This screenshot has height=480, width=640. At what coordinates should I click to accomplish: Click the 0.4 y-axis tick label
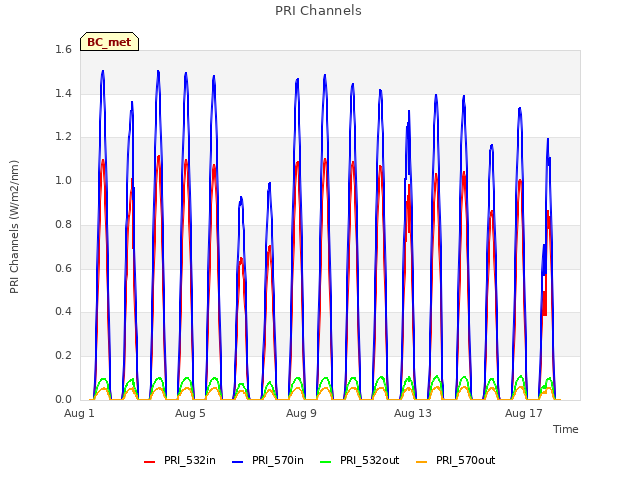pyautogui.click(x=63, y=311)
